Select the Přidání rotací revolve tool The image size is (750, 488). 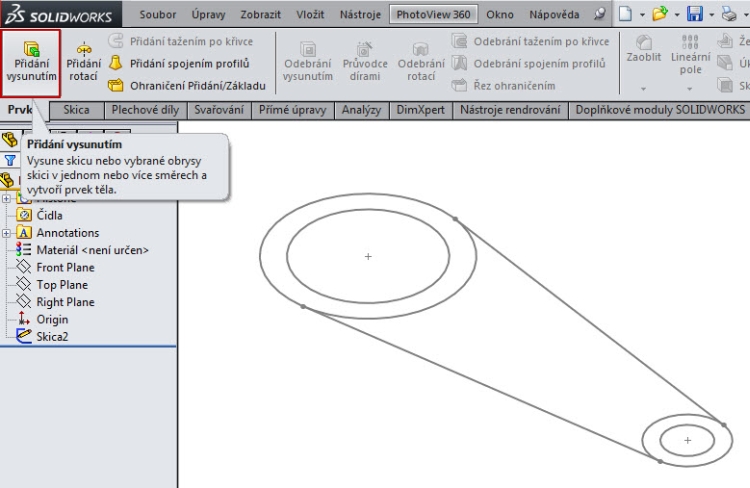83,62
